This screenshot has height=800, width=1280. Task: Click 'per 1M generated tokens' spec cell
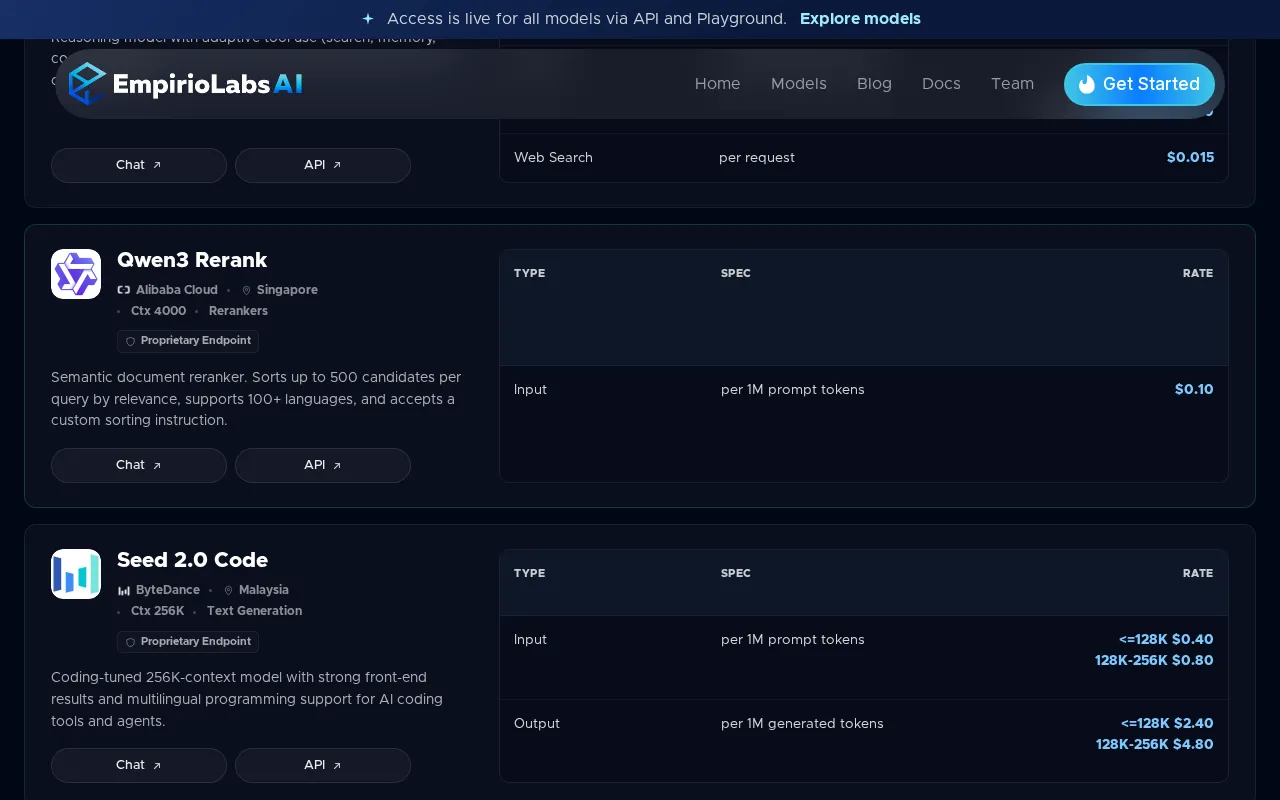[802, 724]
